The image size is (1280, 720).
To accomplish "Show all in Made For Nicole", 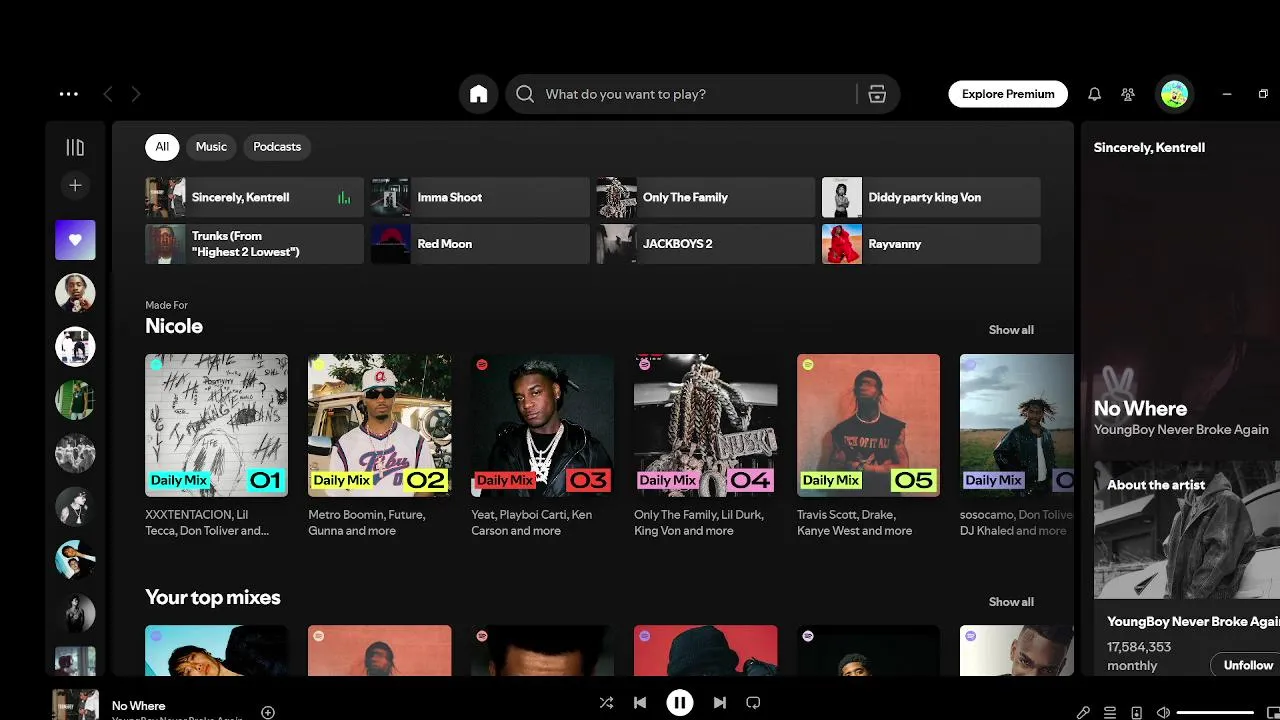I will pos(1011,330).
